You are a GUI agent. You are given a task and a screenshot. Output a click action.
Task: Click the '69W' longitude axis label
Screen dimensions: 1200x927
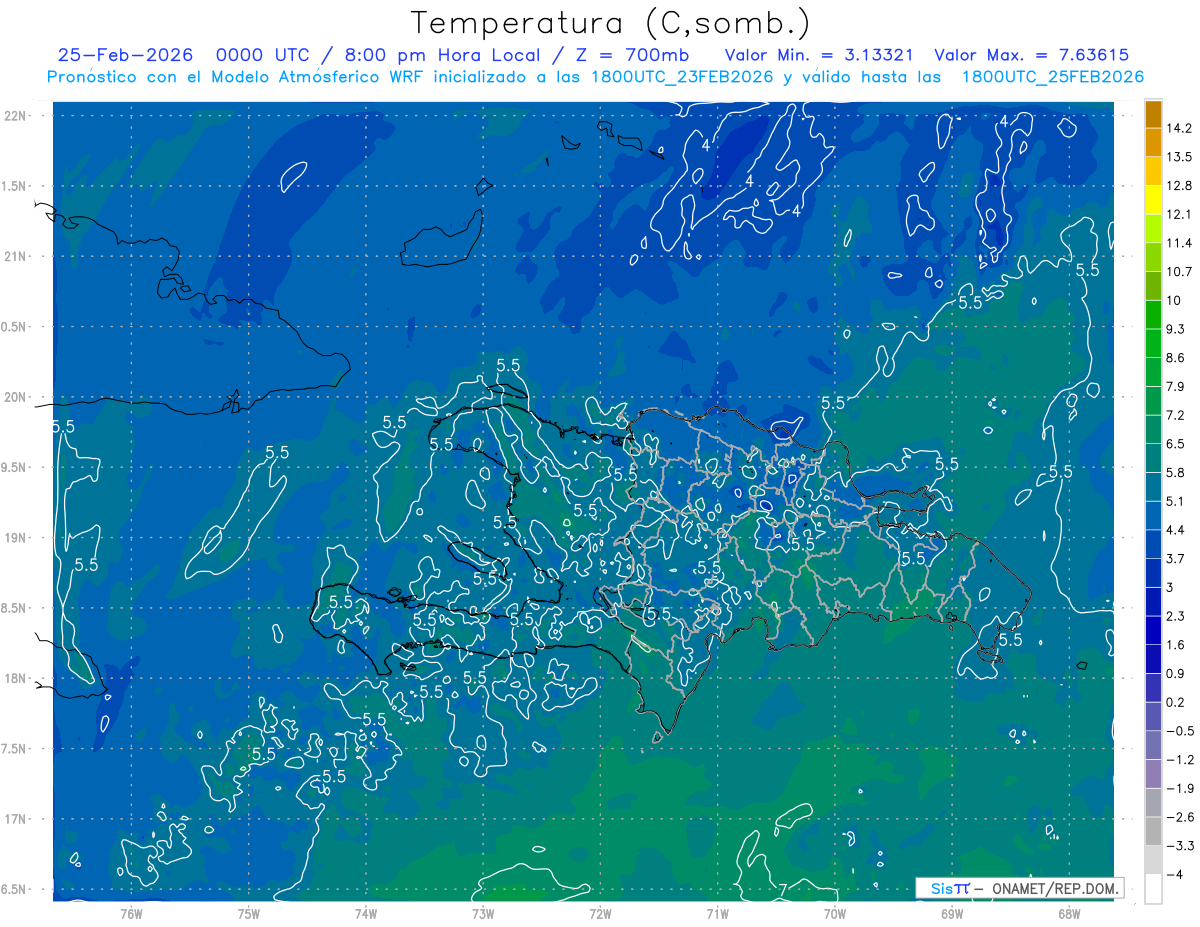(952, 914)
